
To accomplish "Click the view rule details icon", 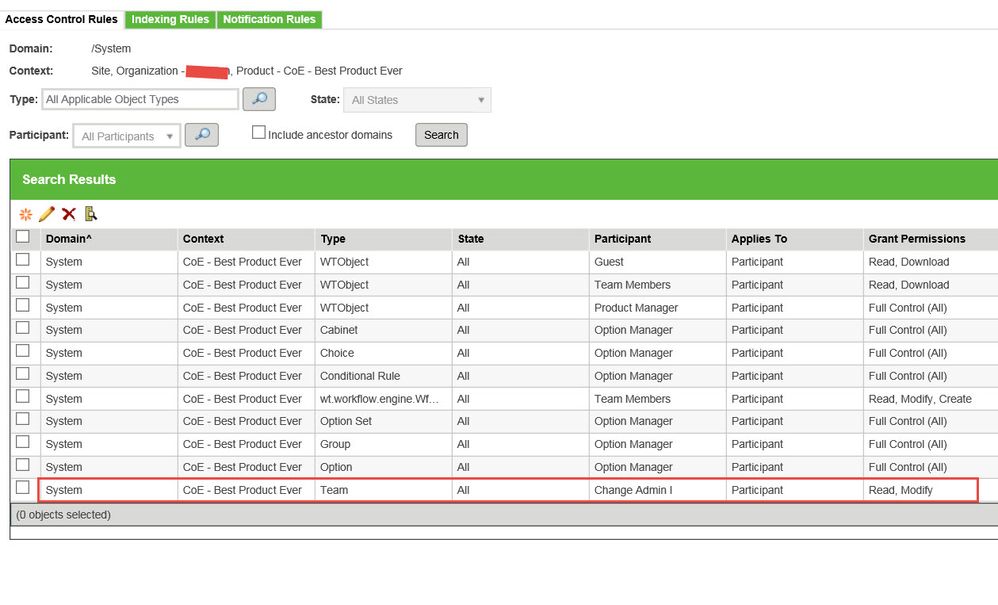I will 91,214.
